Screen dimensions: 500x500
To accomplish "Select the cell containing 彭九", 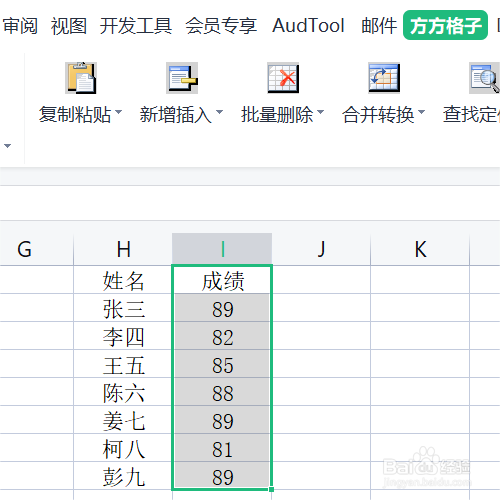I will (x=123, y=476).
